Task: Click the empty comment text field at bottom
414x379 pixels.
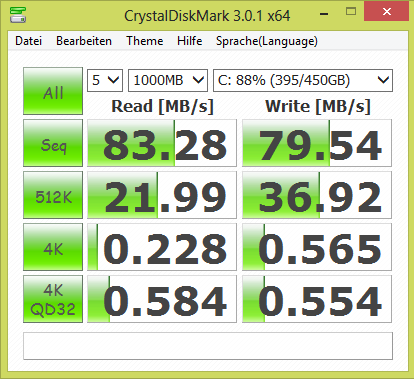Action: (208, 346)
